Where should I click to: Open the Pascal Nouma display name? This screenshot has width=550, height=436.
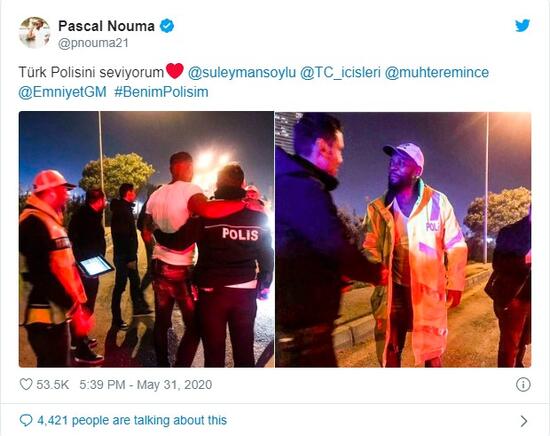(x=106, y=26)
